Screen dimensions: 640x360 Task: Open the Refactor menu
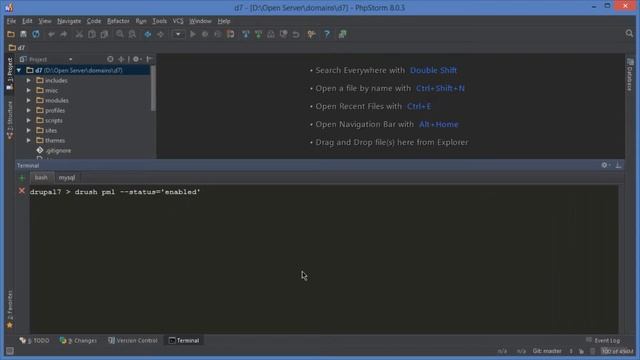(118, 21)
